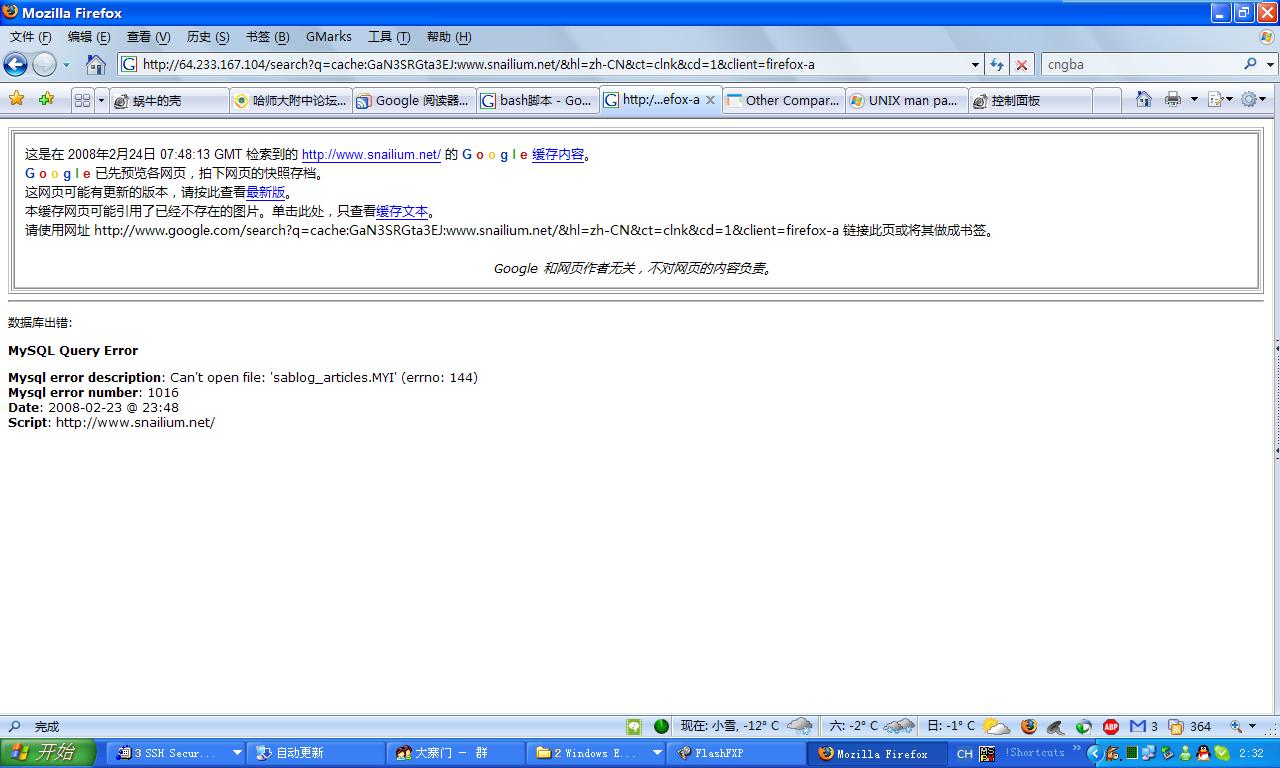Open the Windows 开始 Start button
Screen dimensions: 1280x768
(48, 753)
